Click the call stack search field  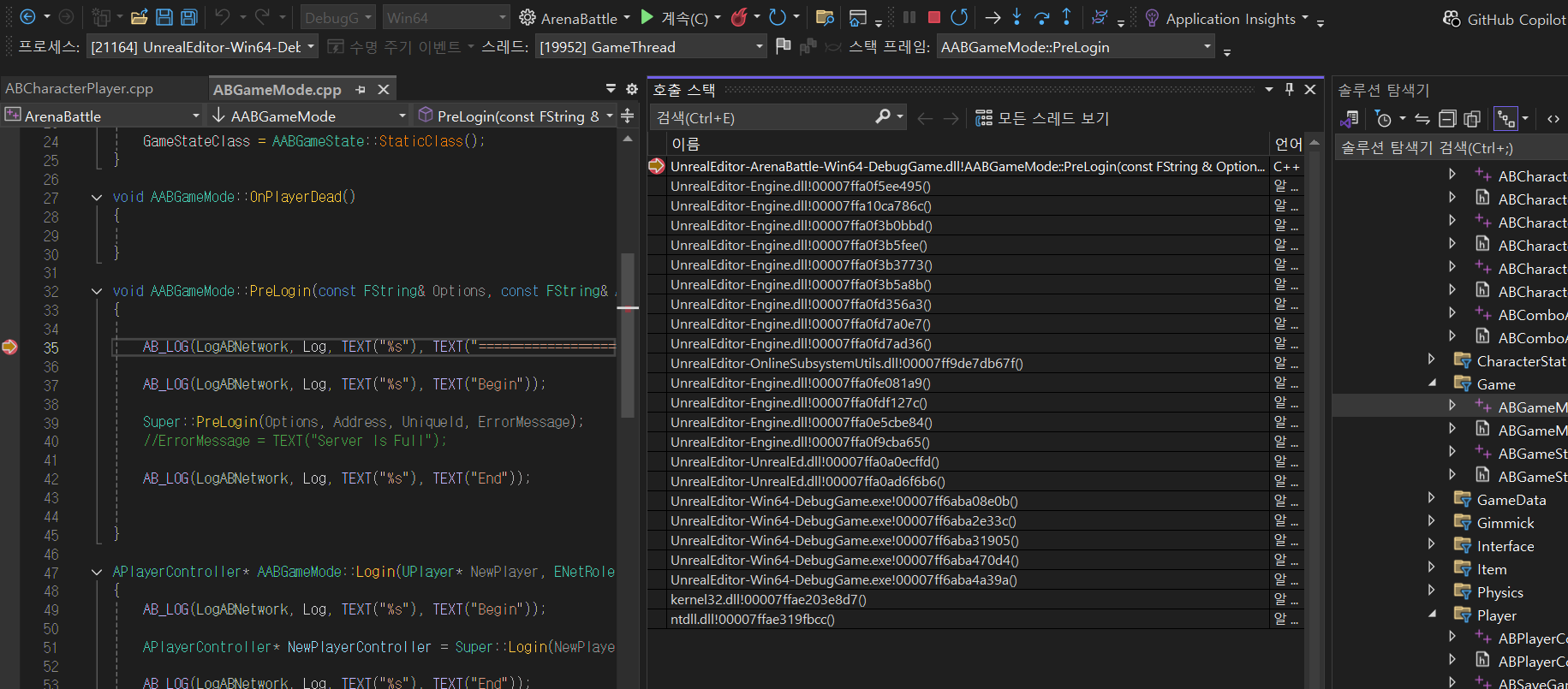762,117
